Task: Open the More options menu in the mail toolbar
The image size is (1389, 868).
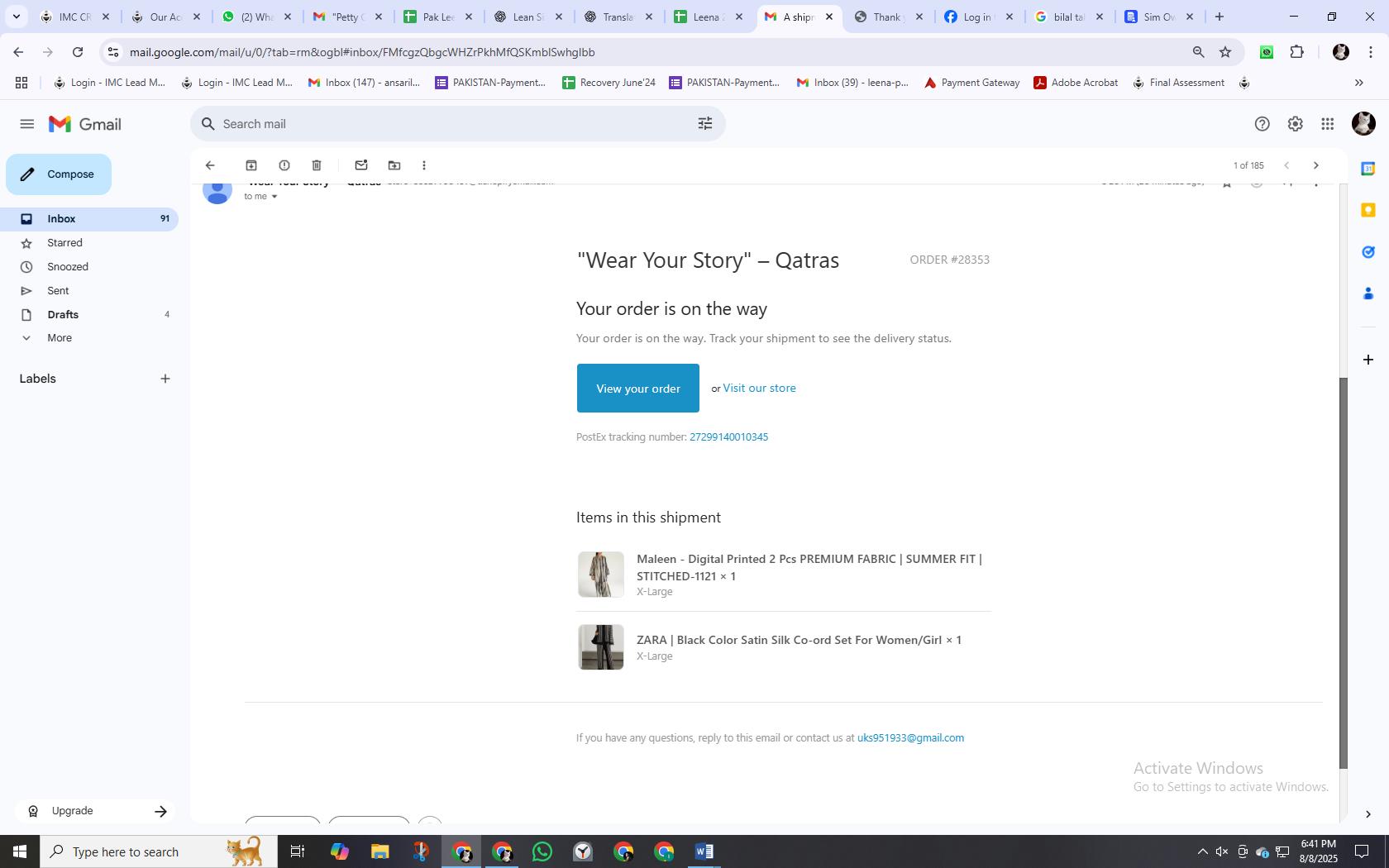Action: pos(424,165)
